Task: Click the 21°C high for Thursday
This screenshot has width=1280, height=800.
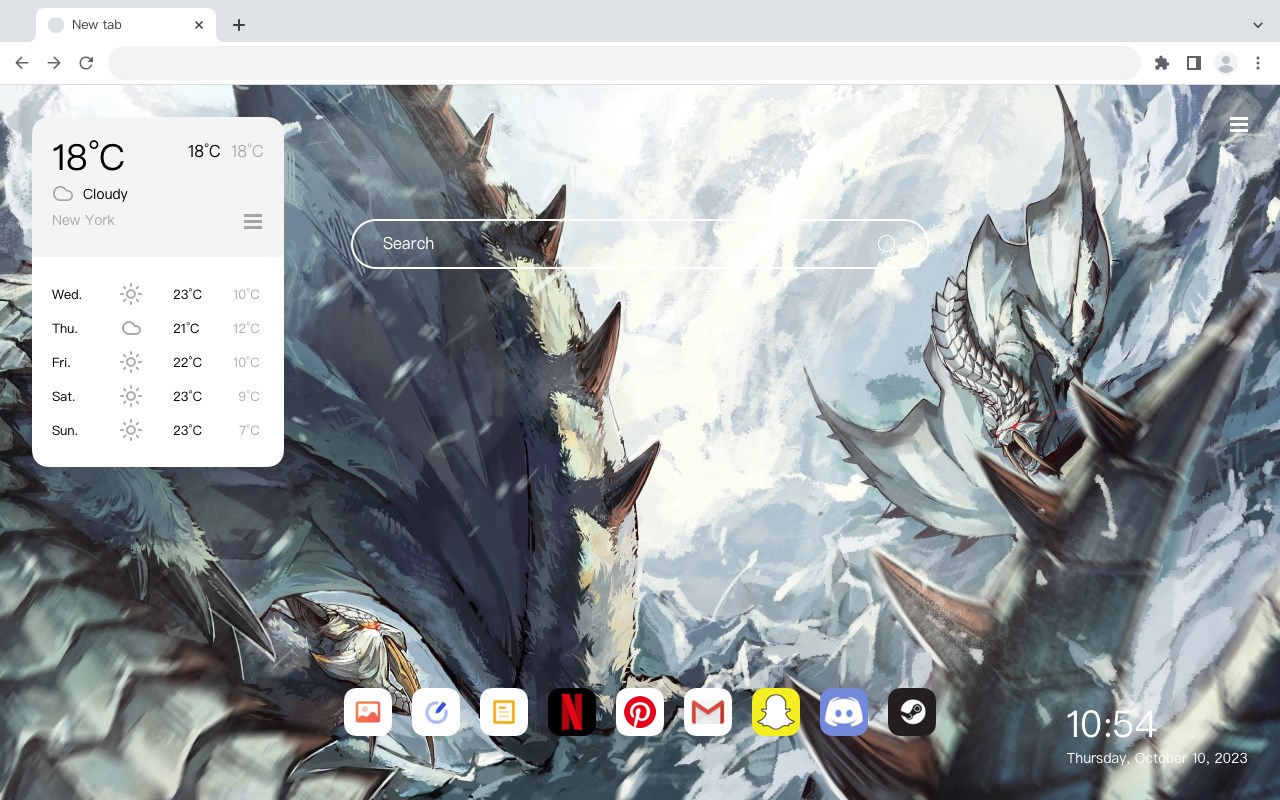Action: [x=187, y=328]
